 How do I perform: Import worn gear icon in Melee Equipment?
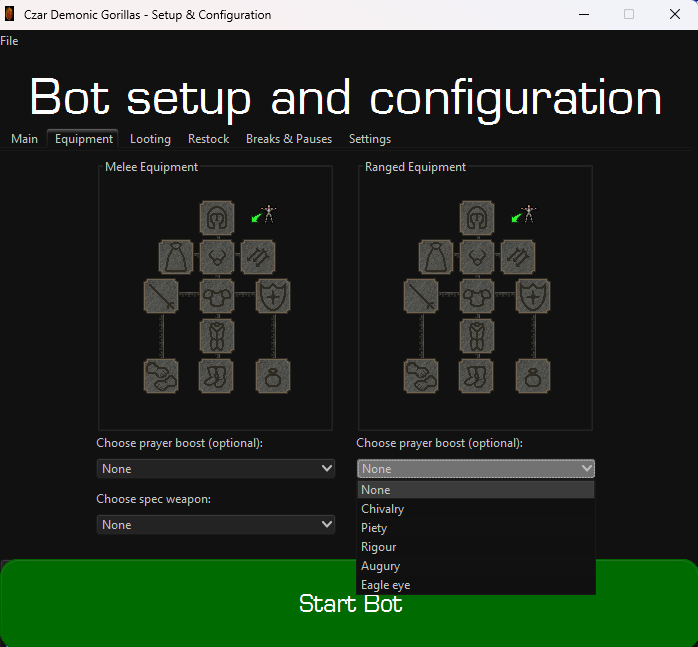coord(263,214)
